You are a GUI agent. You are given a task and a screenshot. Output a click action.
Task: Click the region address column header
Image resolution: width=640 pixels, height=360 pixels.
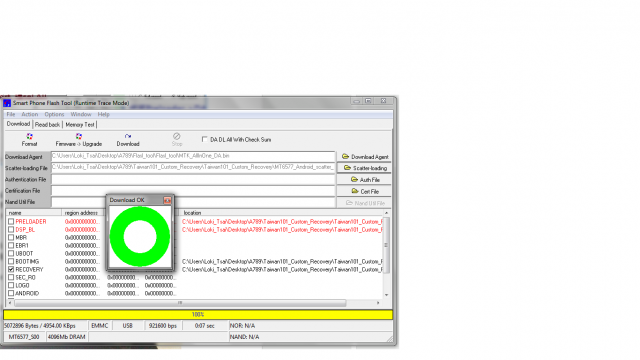point(83,213)
